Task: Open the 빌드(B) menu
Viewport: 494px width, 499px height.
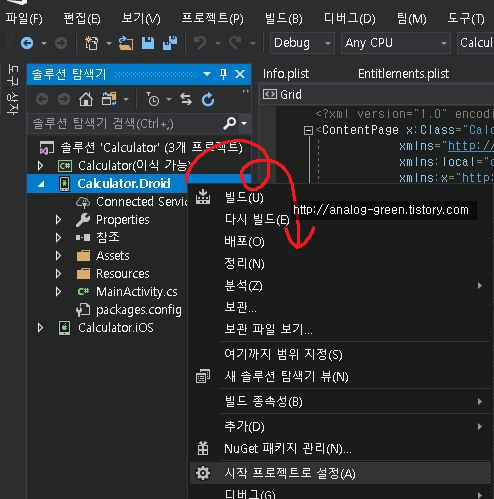Action: 284,19
